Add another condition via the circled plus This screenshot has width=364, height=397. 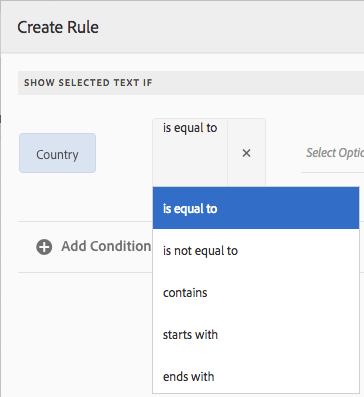44,247
